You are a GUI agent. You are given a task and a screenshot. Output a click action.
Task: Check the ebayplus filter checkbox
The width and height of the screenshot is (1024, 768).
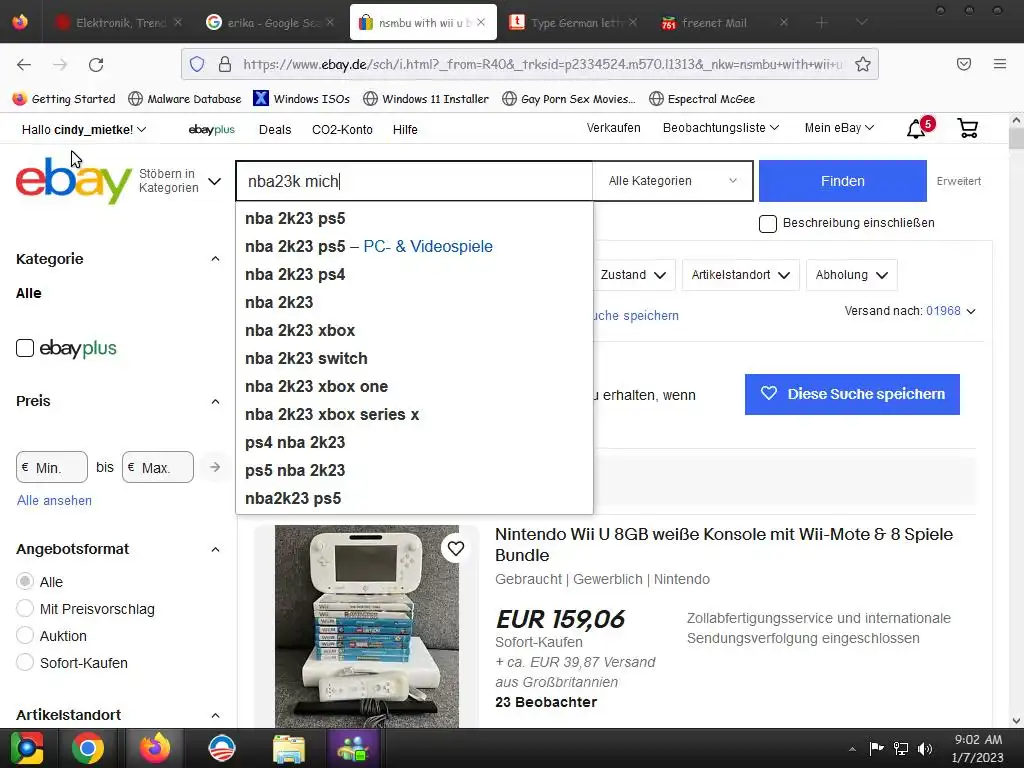[x=25, y=348]
